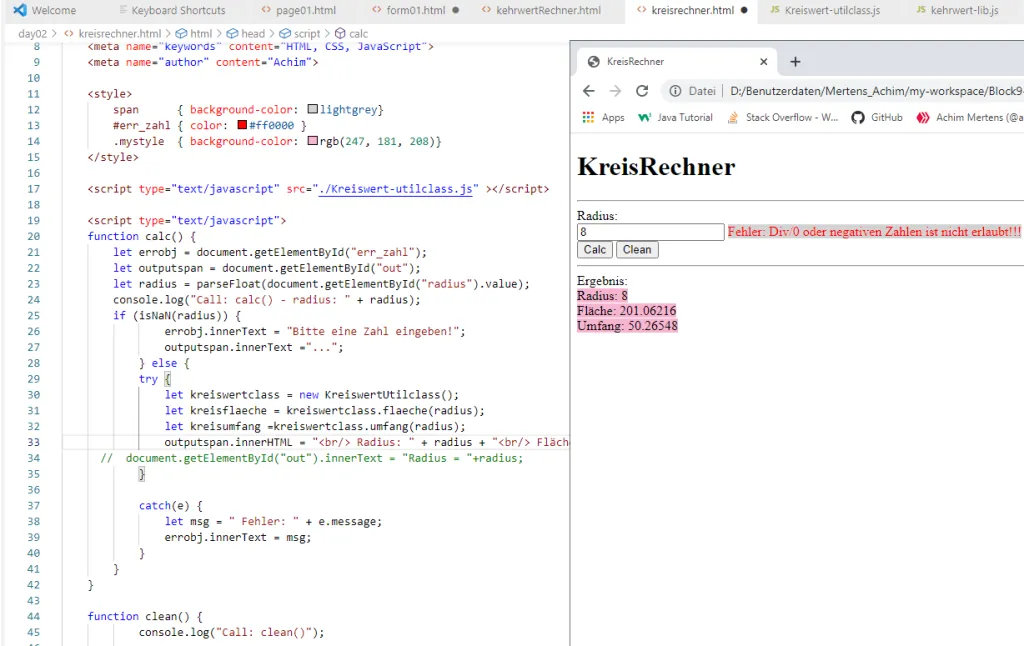Click the function clean() declaration text
Screen dimensions: 1024x646
coord(145,617)
